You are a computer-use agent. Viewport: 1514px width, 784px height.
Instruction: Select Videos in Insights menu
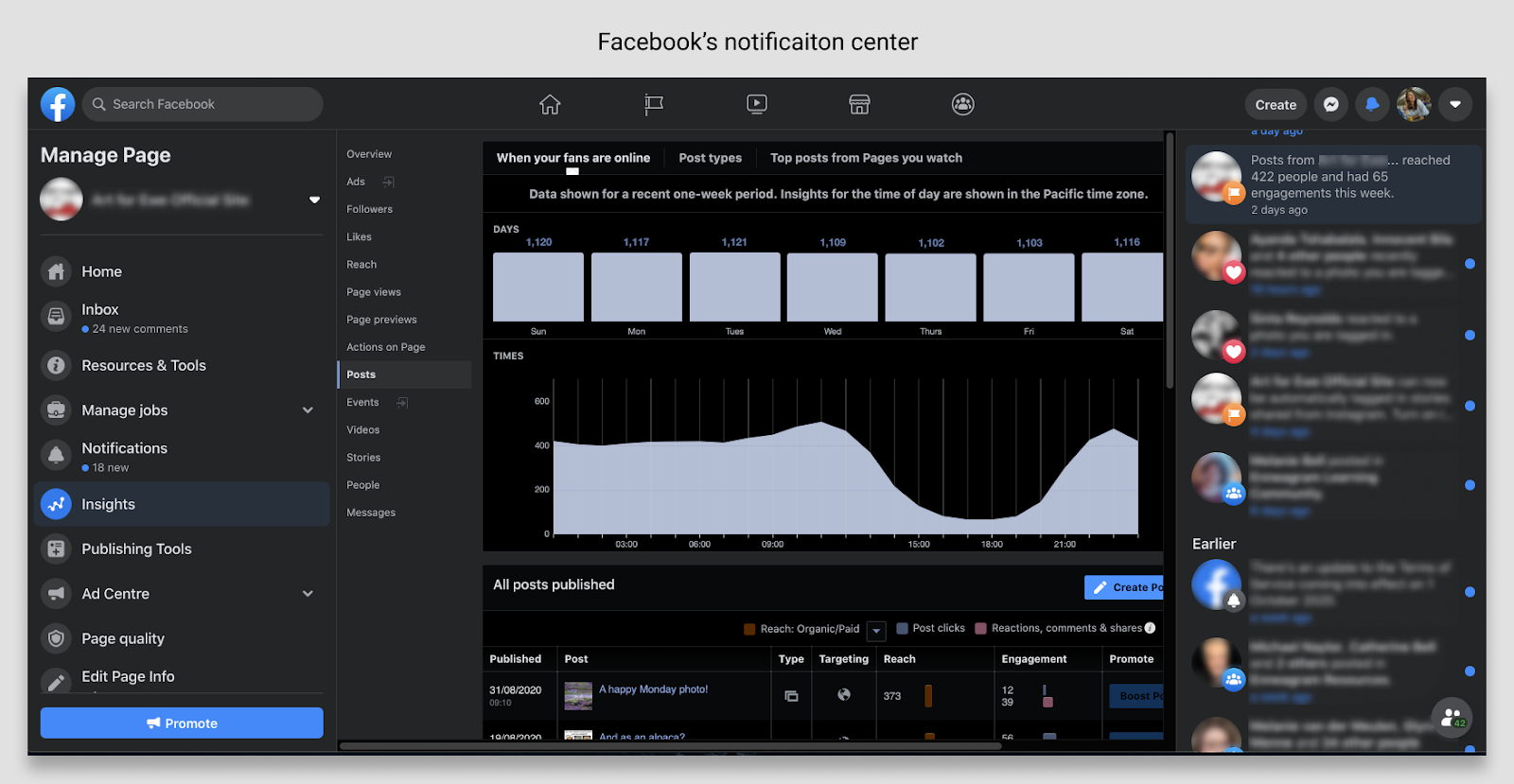362,429
